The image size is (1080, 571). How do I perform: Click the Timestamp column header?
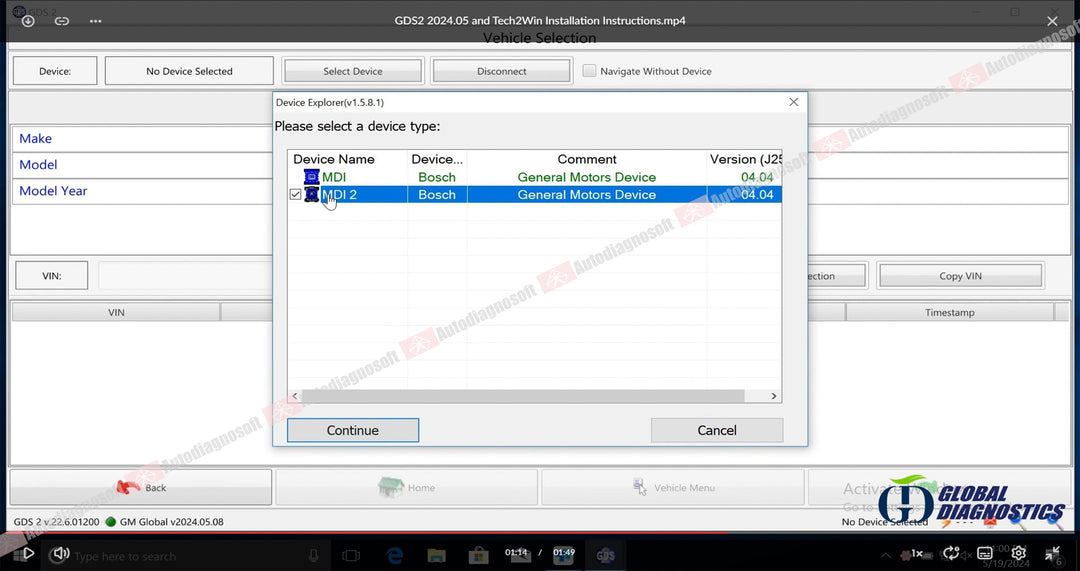[950, 312]
